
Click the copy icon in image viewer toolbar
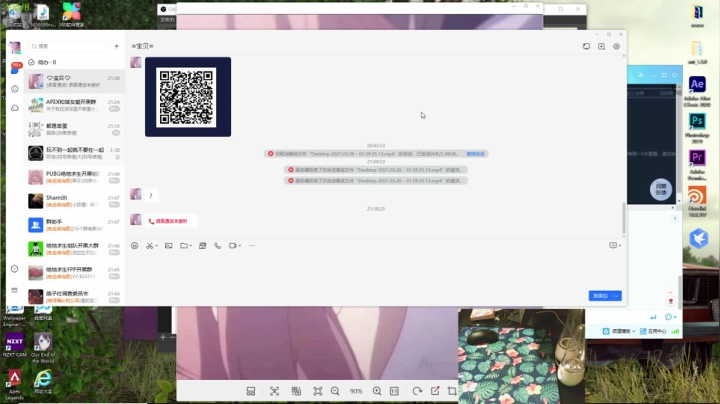[x=296, y=391]
